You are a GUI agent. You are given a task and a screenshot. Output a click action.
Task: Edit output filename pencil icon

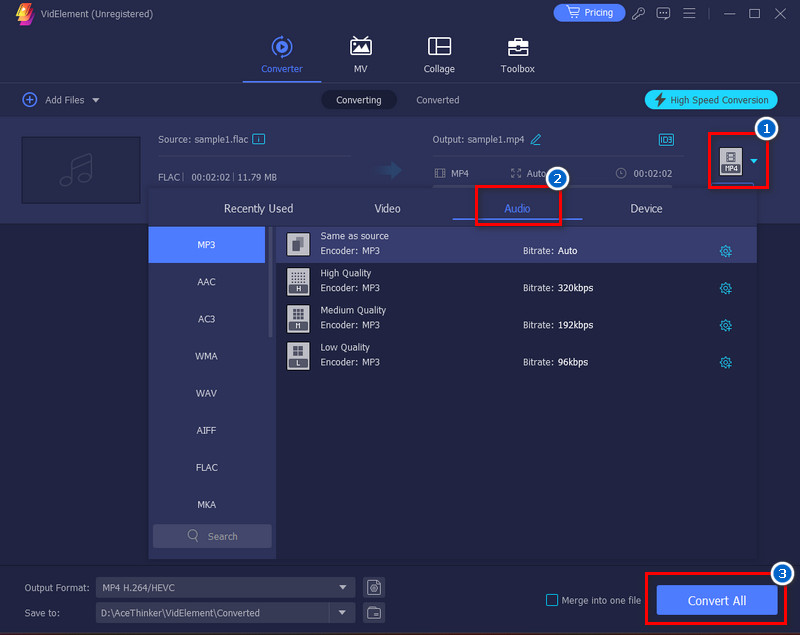click(x=536, y=139)
